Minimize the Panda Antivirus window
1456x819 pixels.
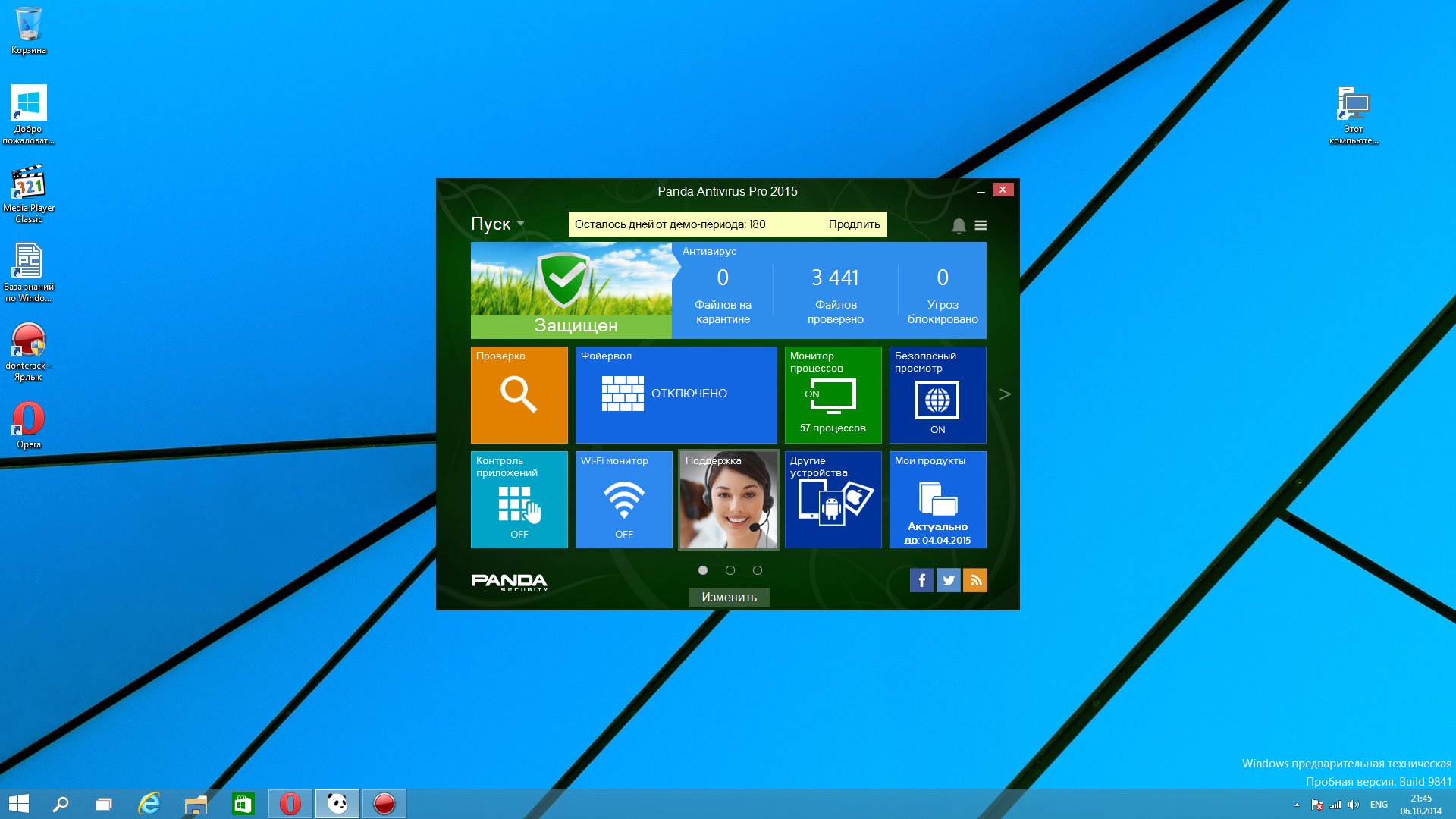click(x=981, y=191)
